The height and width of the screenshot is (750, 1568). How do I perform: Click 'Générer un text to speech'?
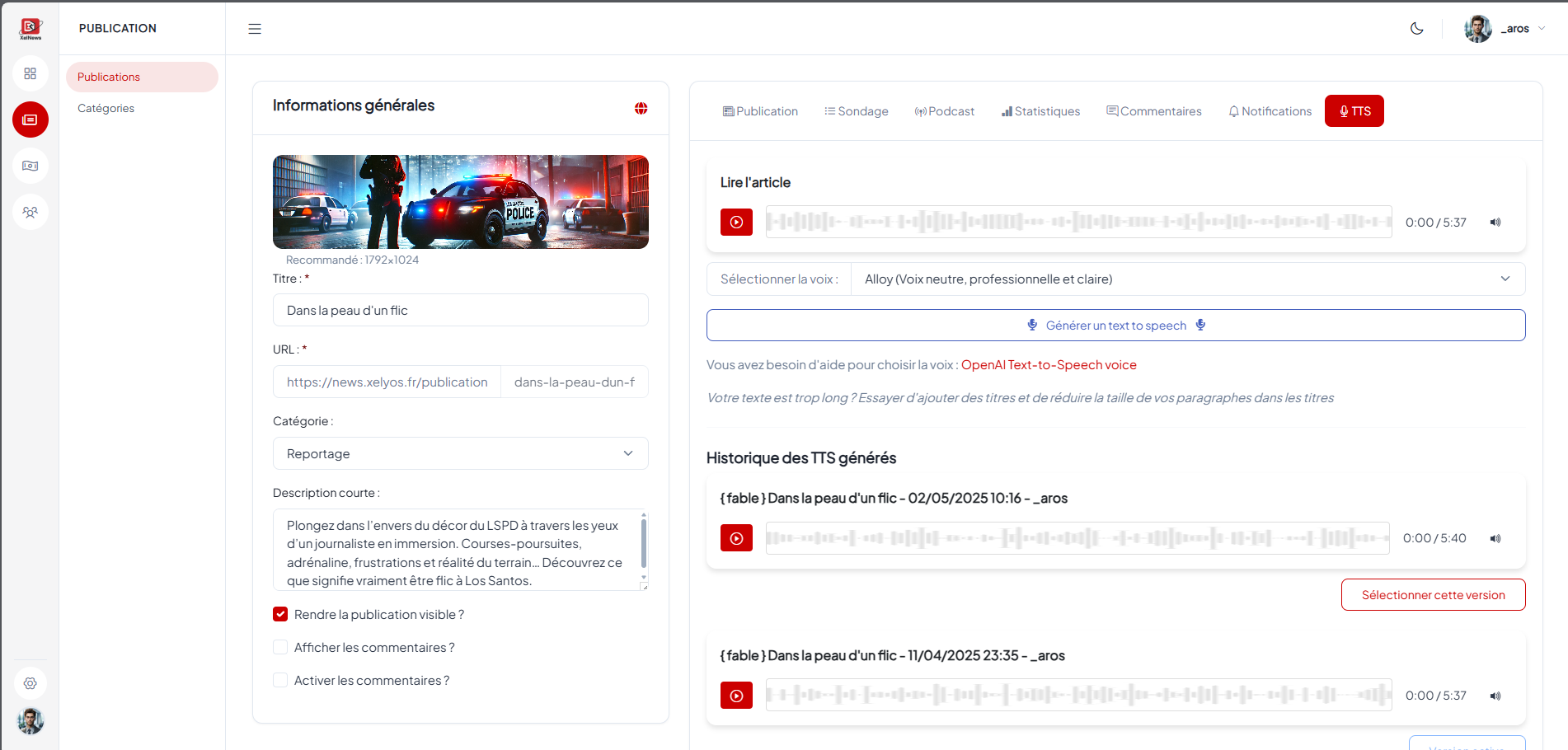(1115, 325)
